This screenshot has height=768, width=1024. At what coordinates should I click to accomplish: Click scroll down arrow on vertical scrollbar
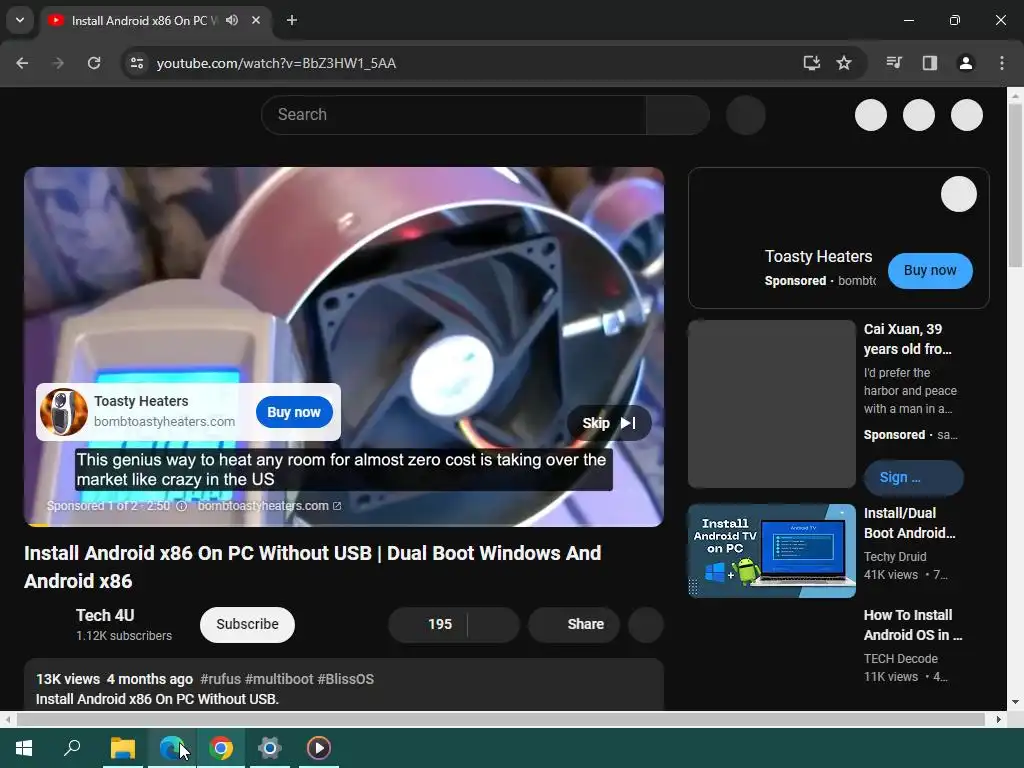pyautogui.click(x=1015, y=702)
